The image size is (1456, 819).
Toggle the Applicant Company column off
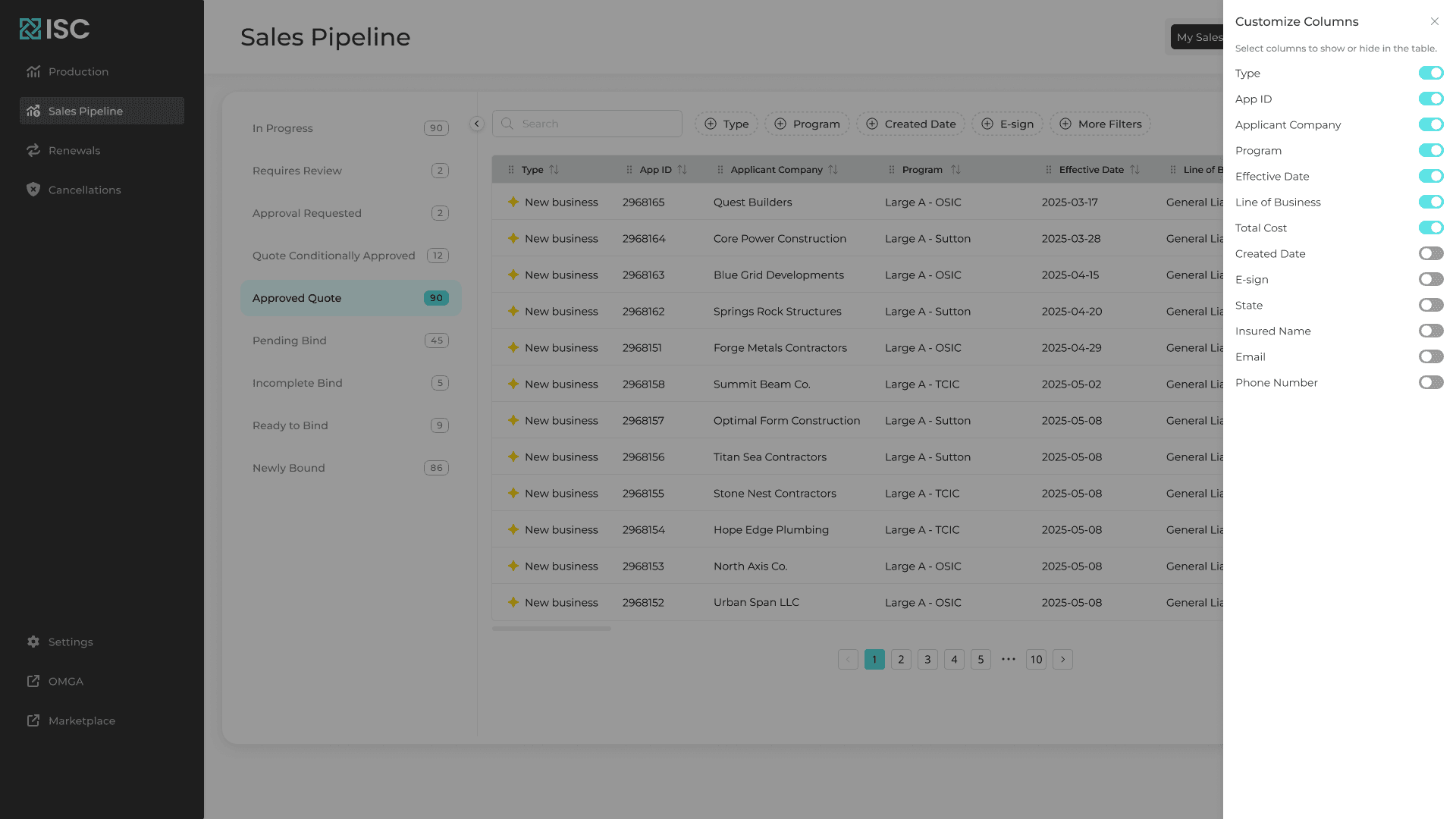coord(1431,124)
